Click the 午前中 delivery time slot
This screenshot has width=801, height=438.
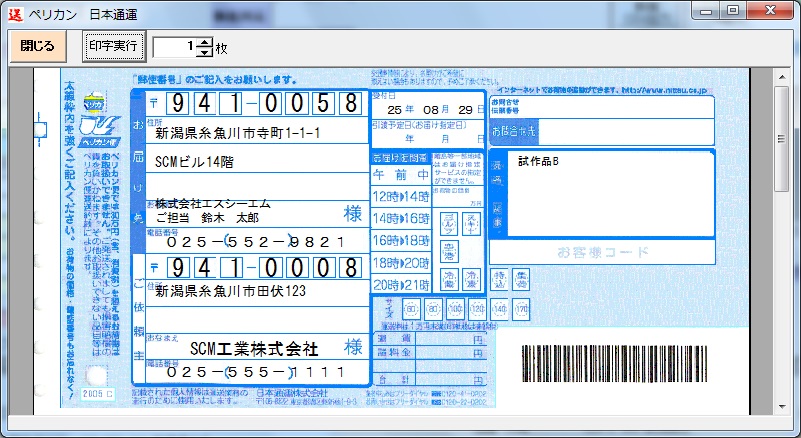click(x=401, y=175)
